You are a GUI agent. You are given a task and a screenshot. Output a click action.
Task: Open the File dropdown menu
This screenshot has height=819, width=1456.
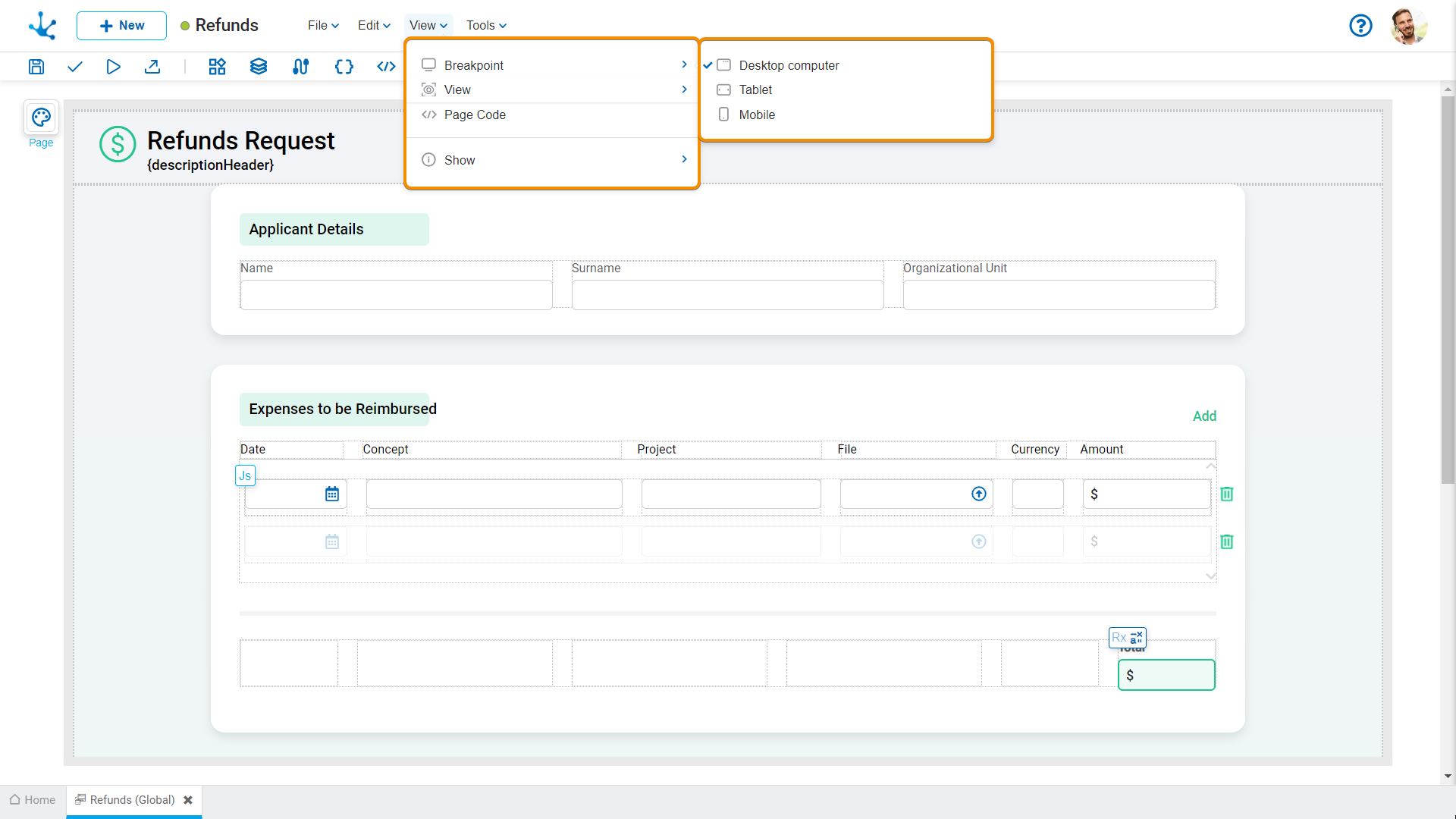pyautogui.click(x=323, y=25)
